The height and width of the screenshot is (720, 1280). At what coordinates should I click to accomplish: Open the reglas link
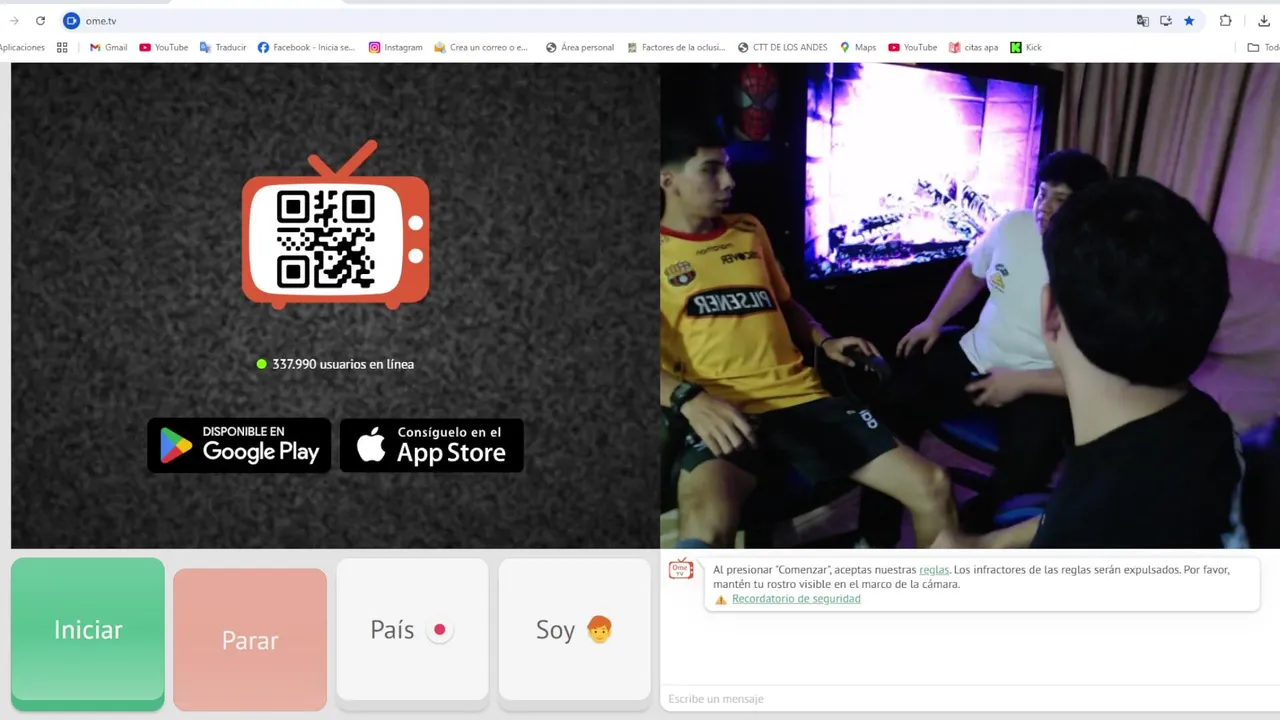[934, 569]
